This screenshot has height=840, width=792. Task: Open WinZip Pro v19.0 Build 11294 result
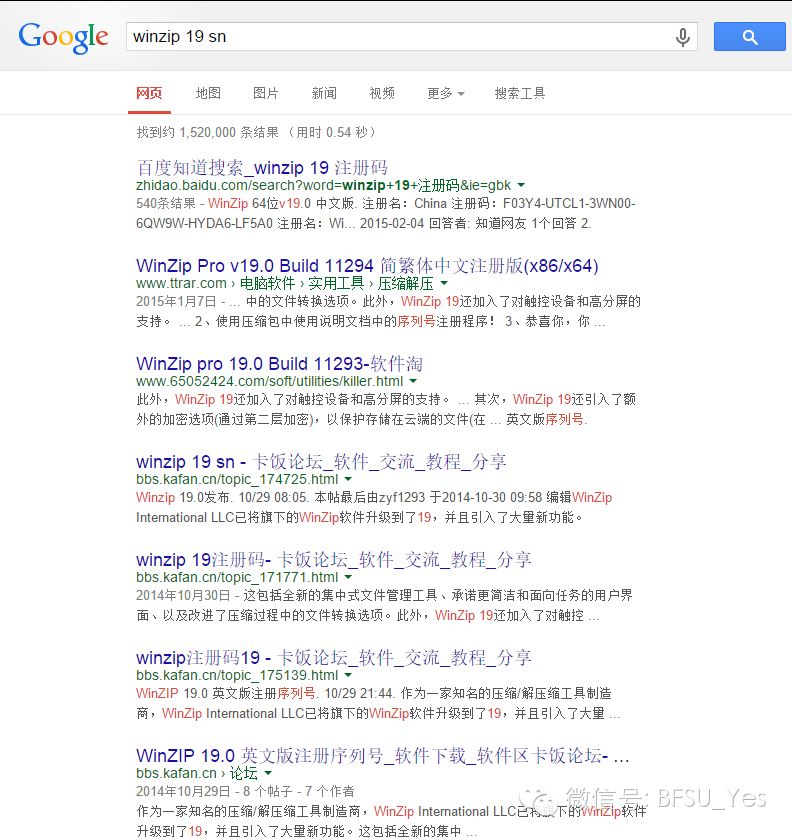[x=367, y=266]
